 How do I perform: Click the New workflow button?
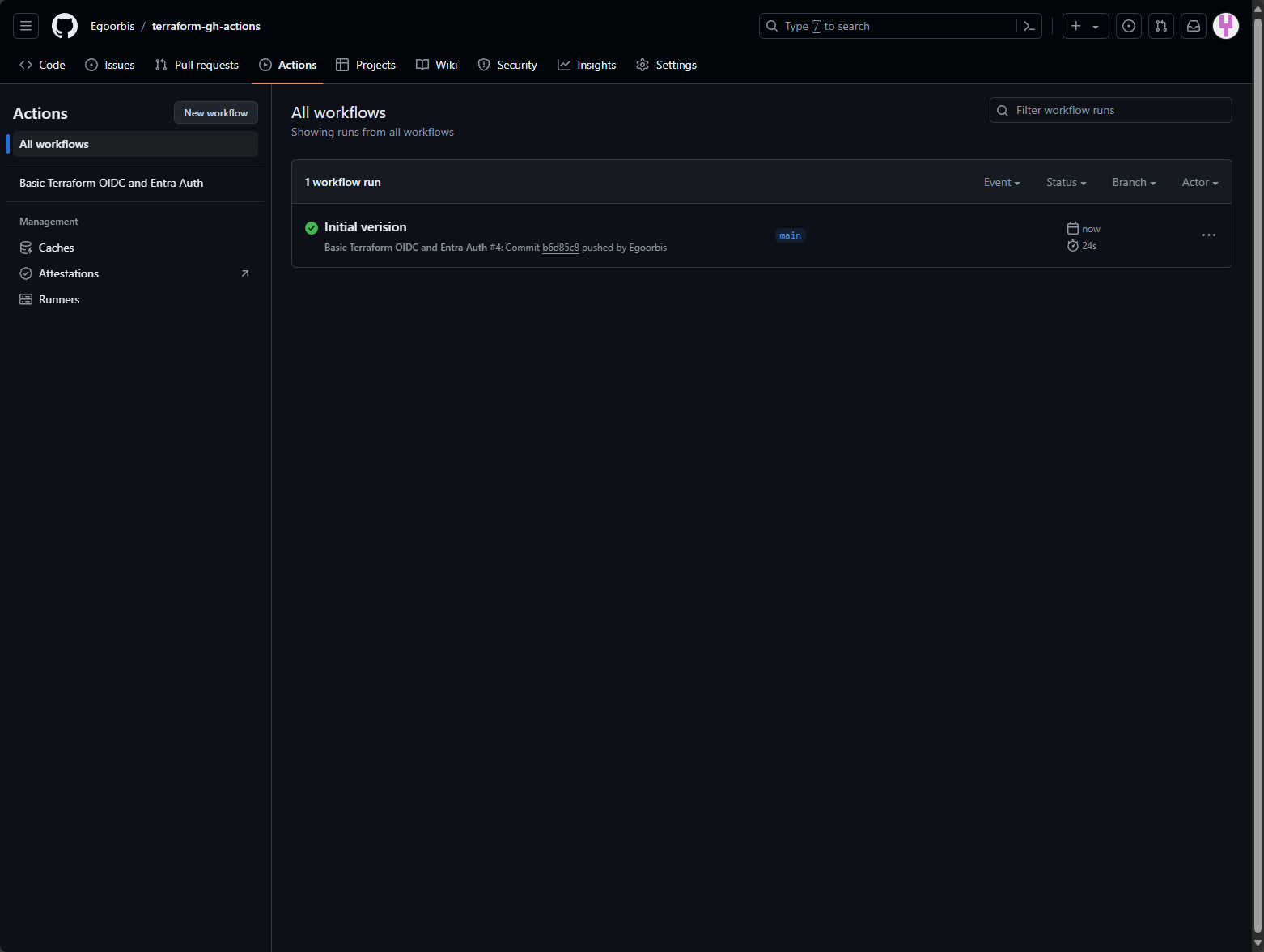click(215, 113)
